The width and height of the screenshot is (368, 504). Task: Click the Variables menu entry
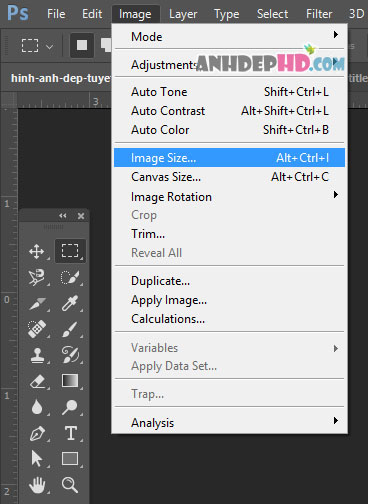(229, 348)
